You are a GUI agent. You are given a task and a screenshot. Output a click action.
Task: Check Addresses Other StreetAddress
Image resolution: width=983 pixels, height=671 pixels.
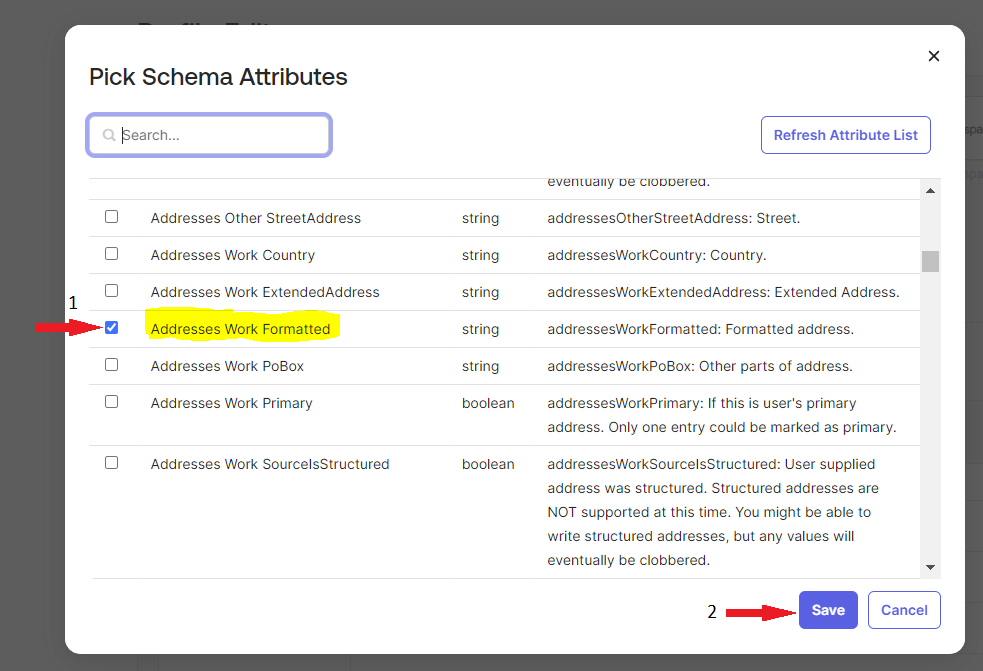[111, 216]
